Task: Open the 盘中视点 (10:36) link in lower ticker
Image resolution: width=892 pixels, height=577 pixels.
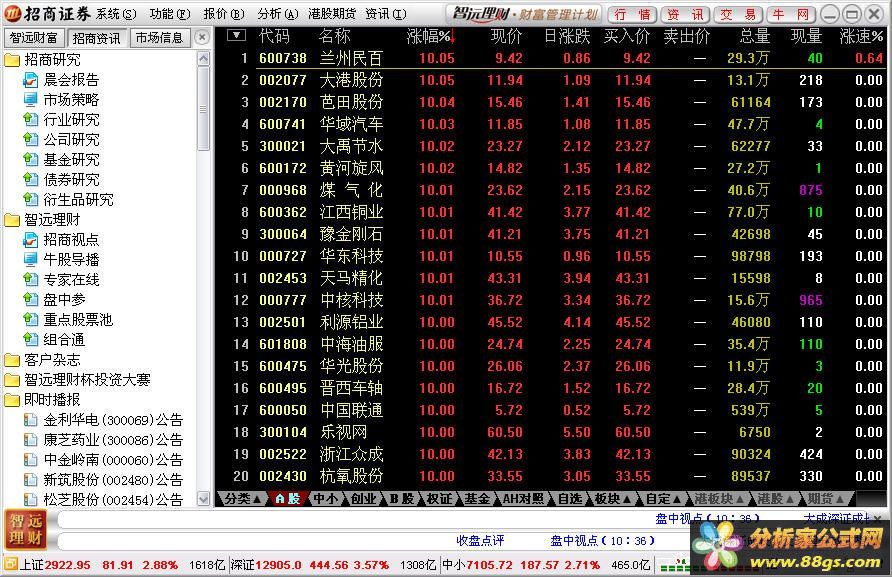Action: [x=602, y=541]
